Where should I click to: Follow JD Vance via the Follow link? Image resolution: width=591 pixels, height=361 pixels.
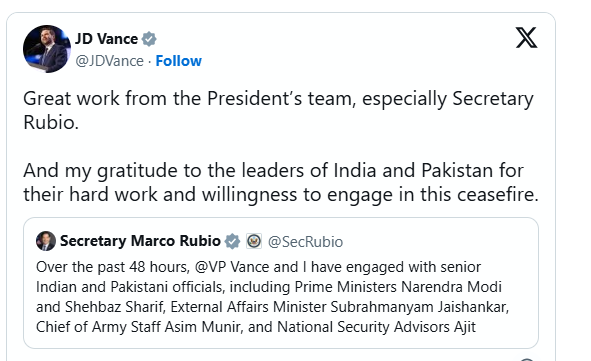click(179, 61)
